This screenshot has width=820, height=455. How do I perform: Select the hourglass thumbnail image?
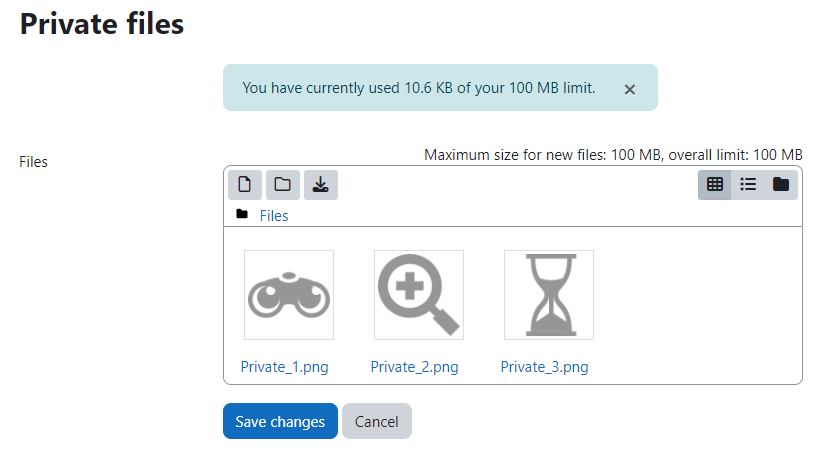(x=549, y=295)
